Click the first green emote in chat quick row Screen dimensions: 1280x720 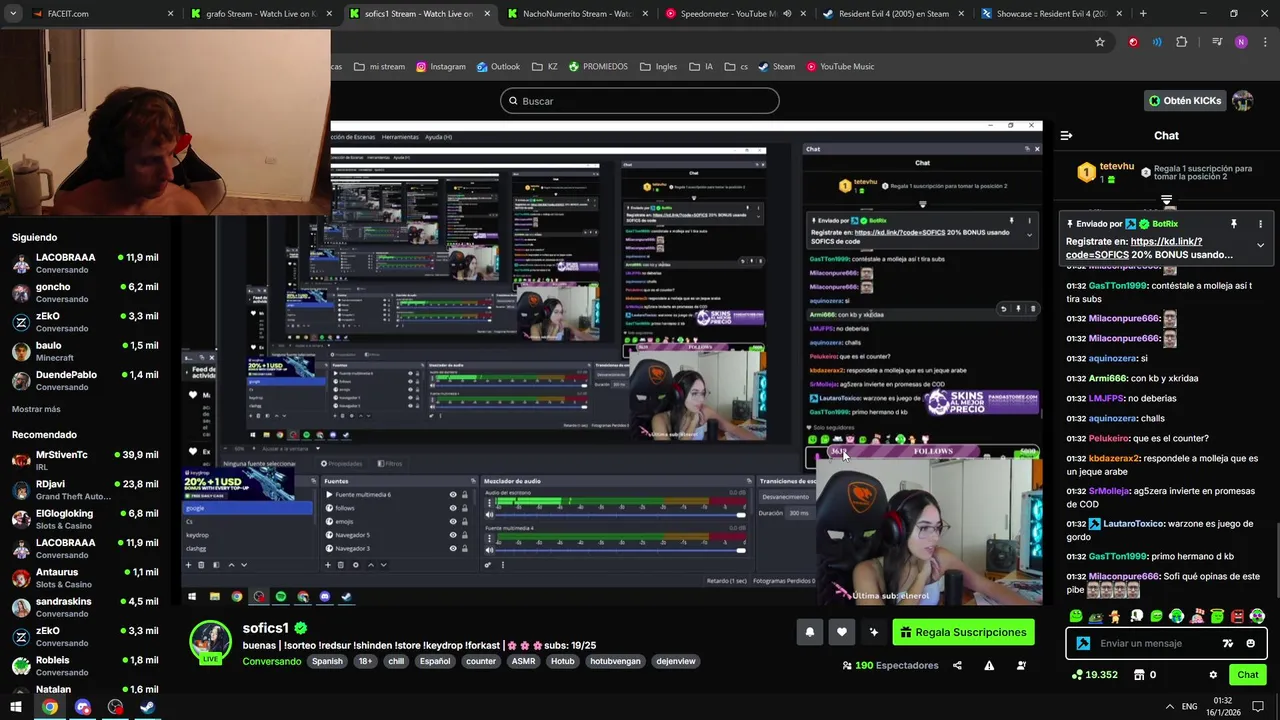(1076, 616)
